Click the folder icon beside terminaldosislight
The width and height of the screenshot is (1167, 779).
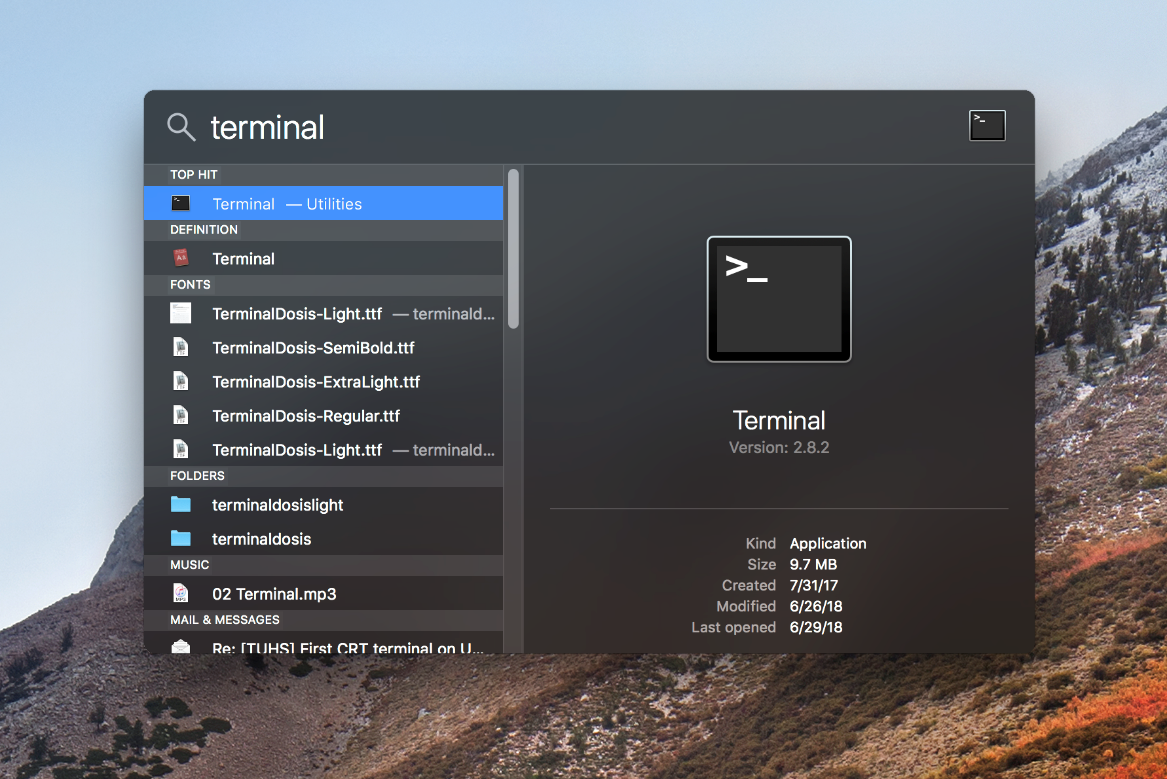[x=181, y=504]
